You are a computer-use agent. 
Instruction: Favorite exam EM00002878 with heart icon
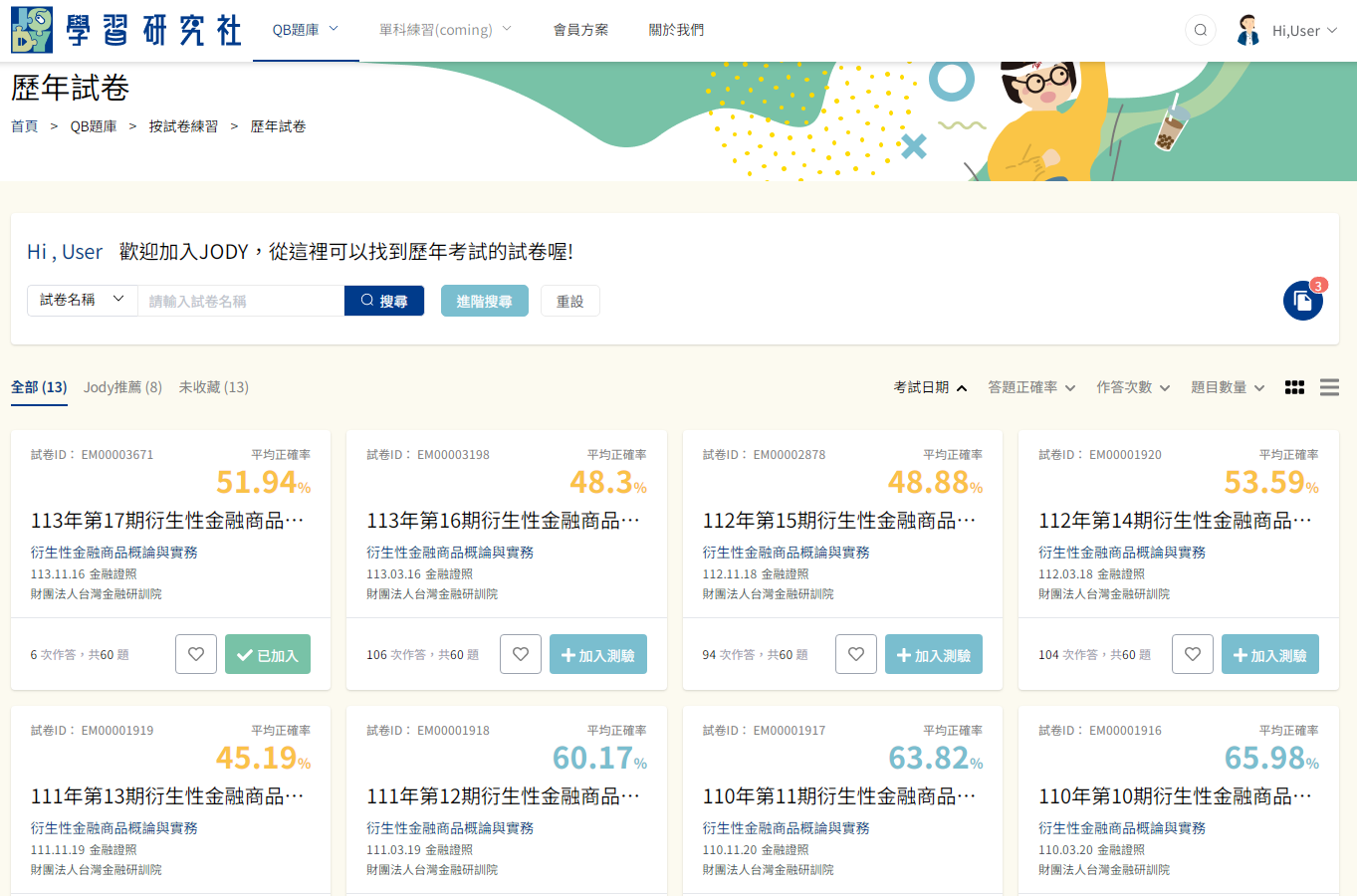856,654
